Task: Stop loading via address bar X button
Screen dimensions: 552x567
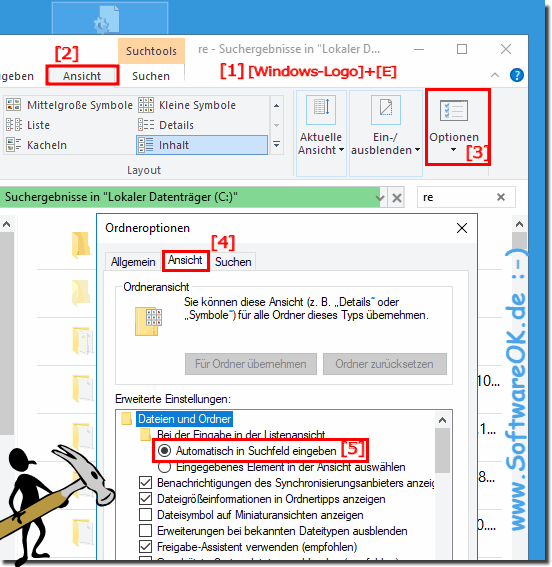Action: tap(397, 197)
